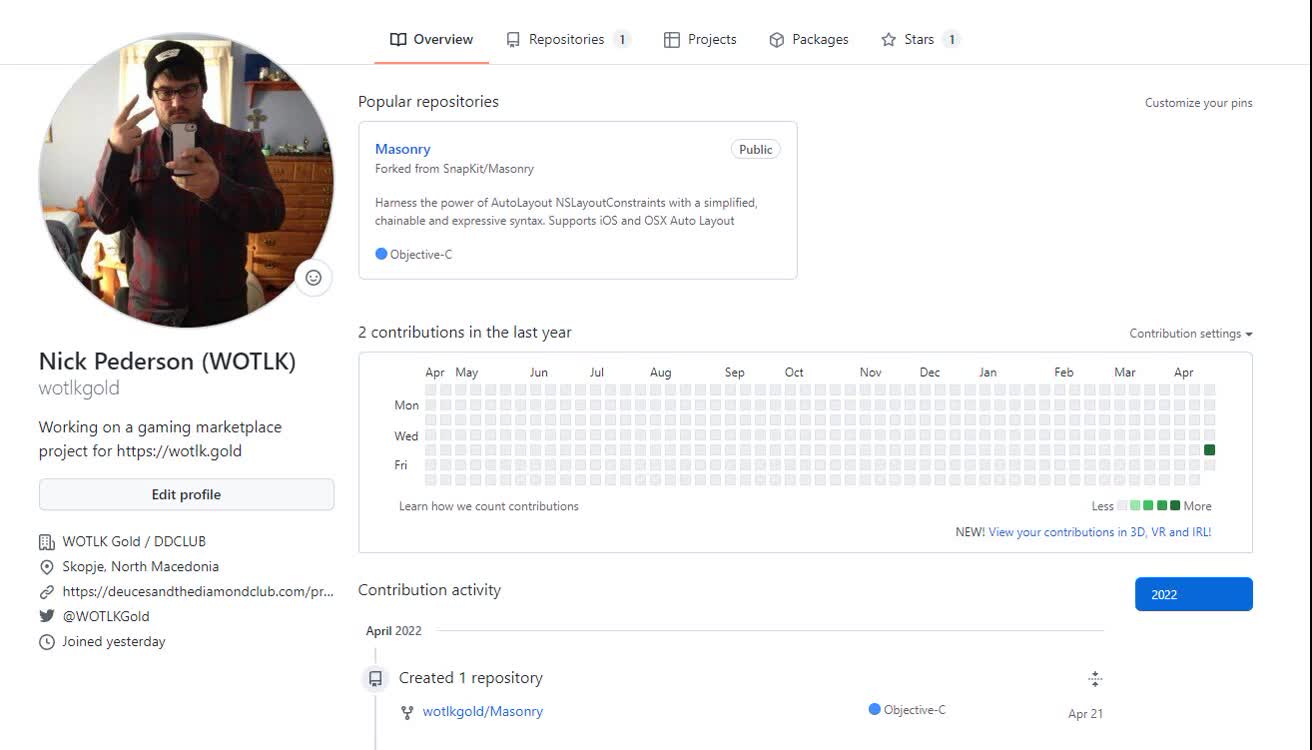The image size is (1312, 750).
Task: Click the clock icon beside Joined yesterday
Action: (47, 642)
